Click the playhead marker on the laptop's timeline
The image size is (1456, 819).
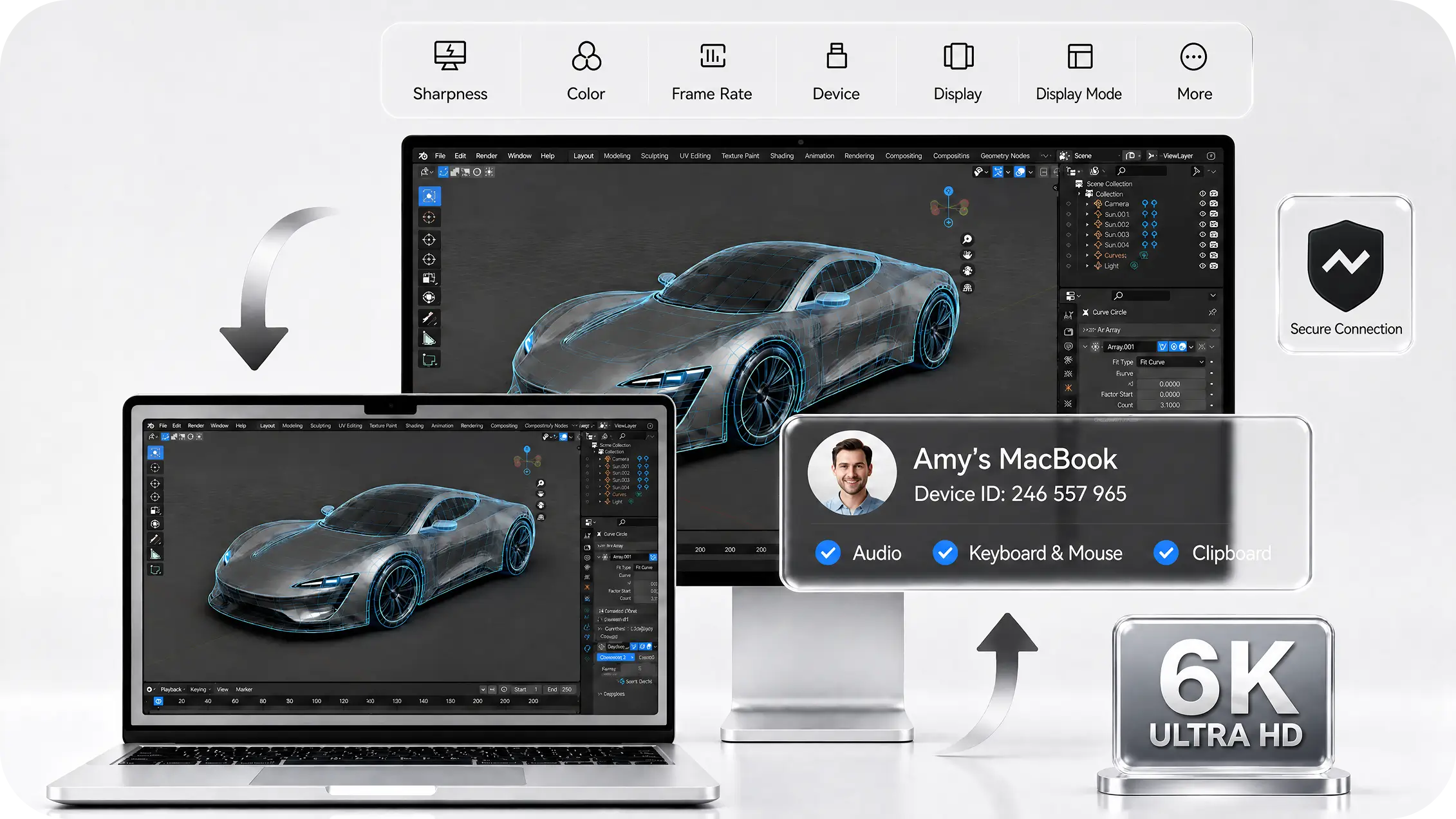pyautogui.click(x=158, y=701)
